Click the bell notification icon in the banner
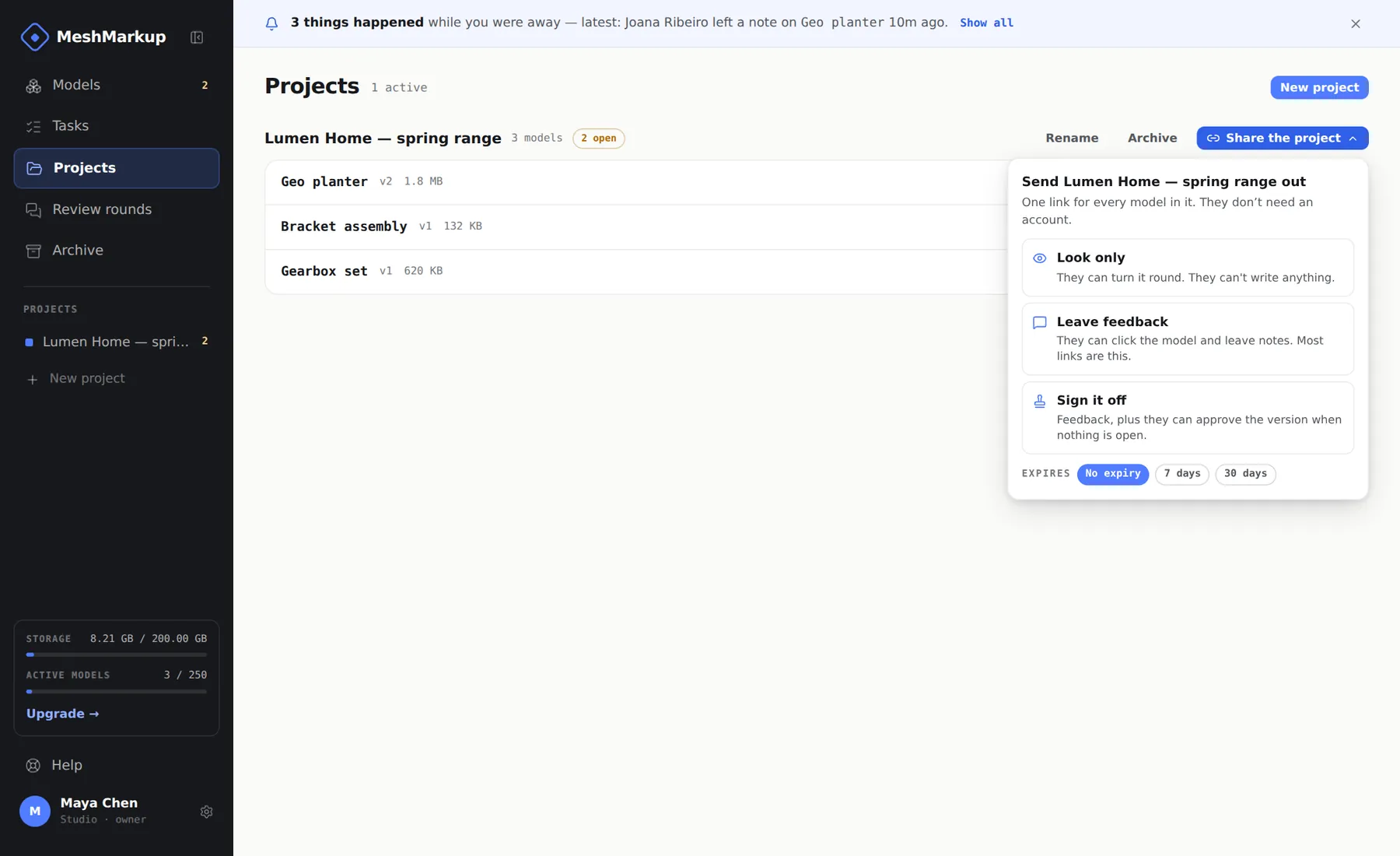Image resolution: width=1400 pixels, height=856 pixels. [271, 23]
